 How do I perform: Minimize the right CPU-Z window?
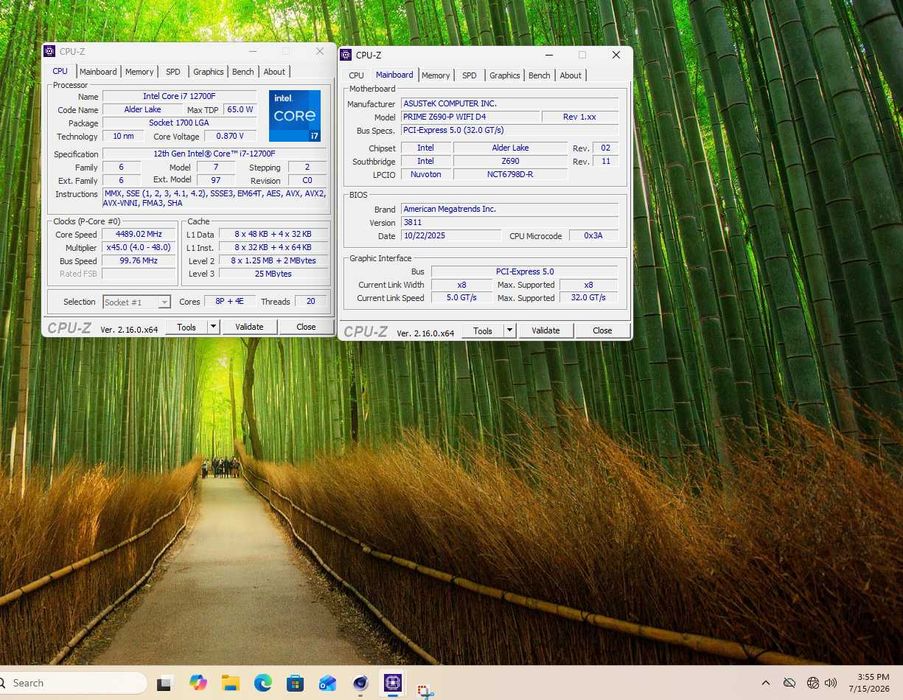pos(549,55)
